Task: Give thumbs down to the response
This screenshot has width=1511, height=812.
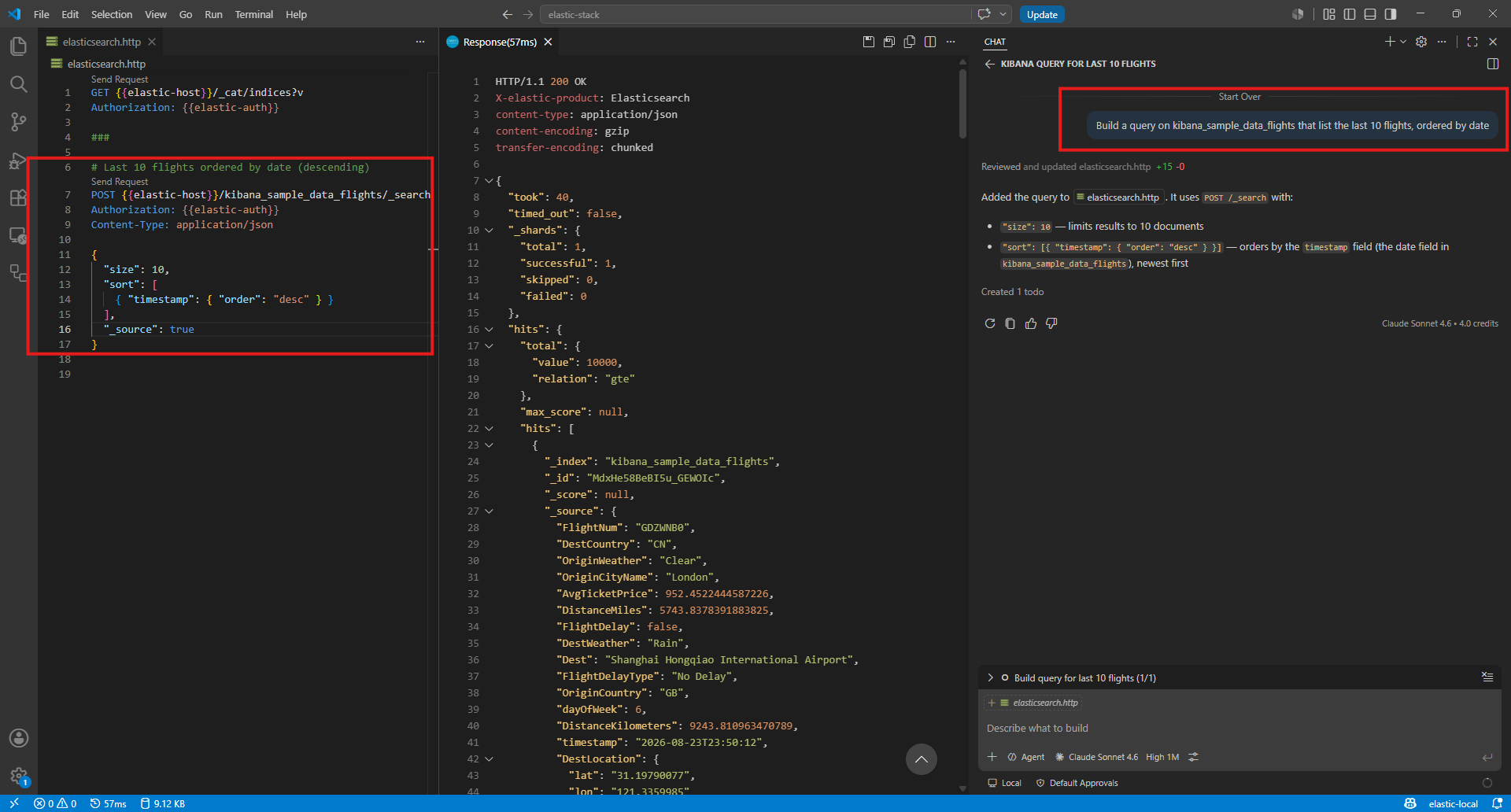Action: pyautogui.click(x=1051, y=323)
